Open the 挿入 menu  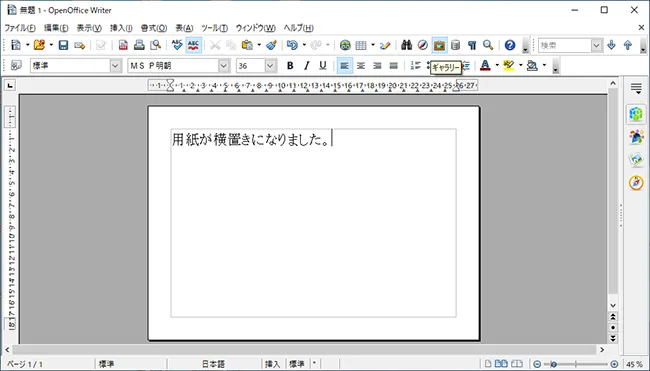pos(121,28)
